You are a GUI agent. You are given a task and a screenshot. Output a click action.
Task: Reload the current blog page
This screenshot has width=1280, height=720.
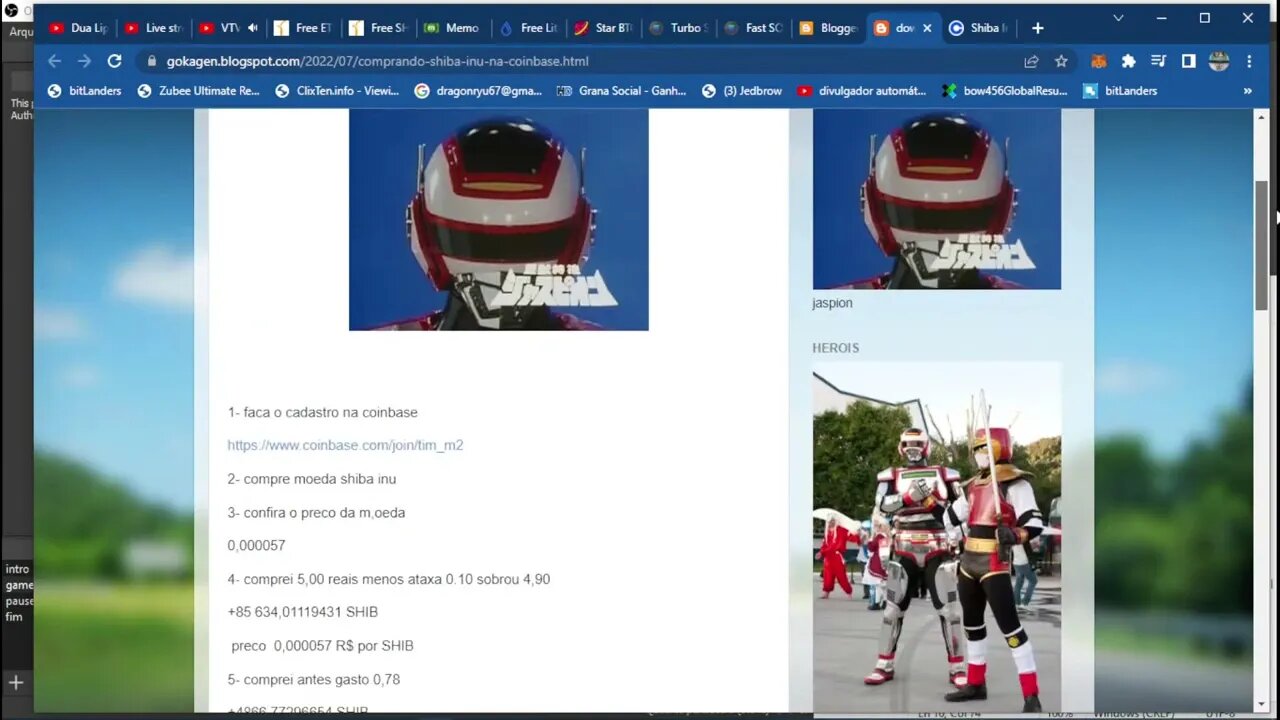tap(114, 61)
